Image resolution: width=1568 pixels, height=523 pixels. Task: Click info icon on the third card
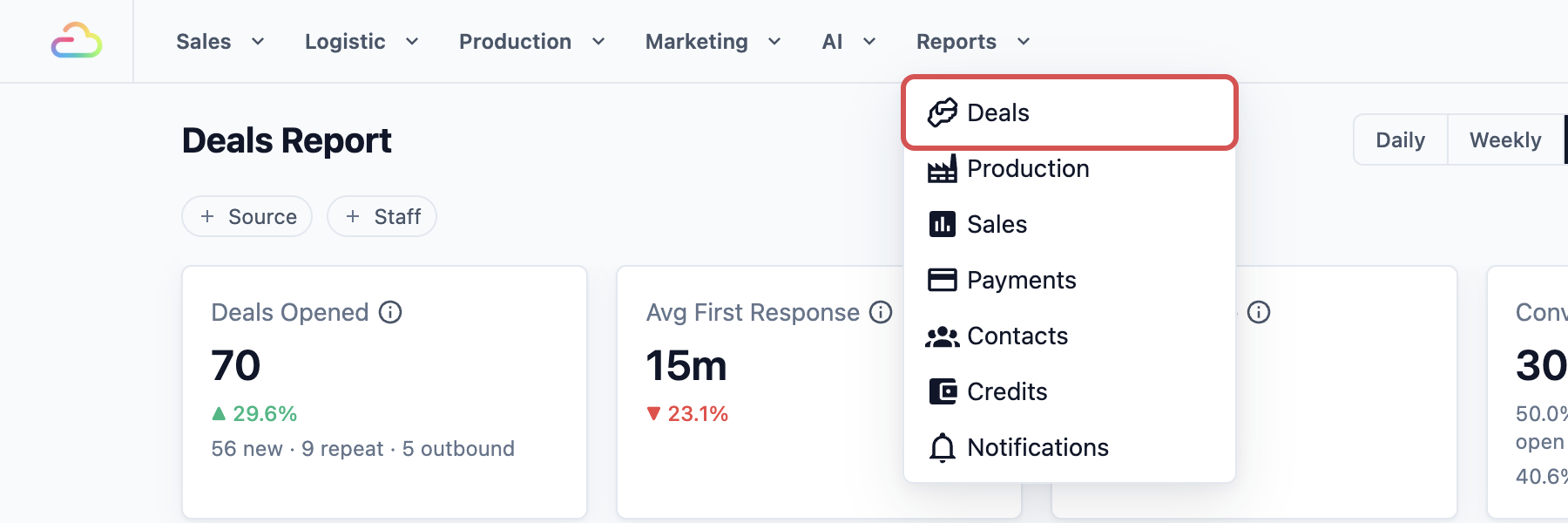tap(1259, 312)
